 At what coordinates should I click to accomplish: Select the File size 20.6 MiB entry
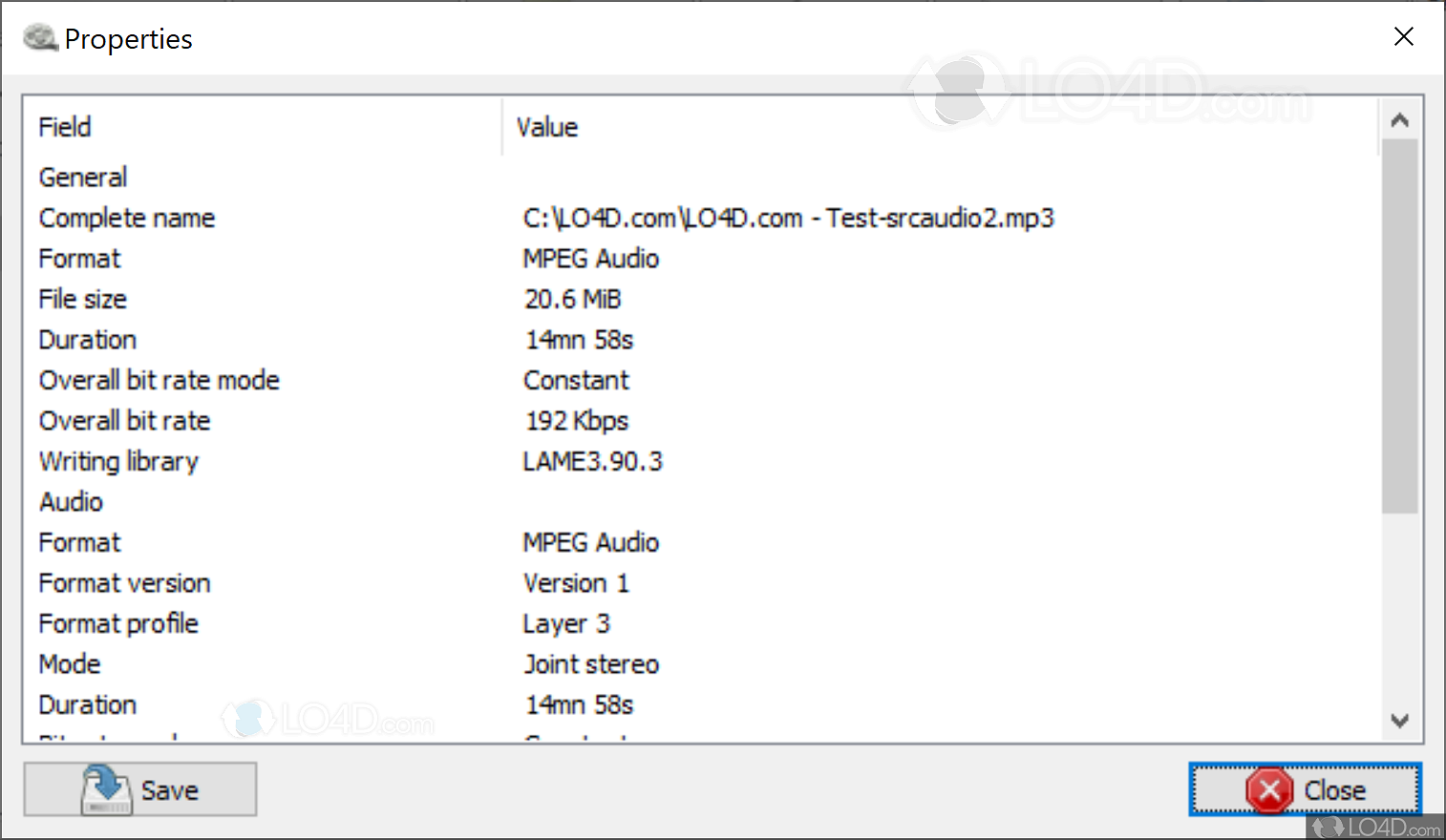click(572, 299)
